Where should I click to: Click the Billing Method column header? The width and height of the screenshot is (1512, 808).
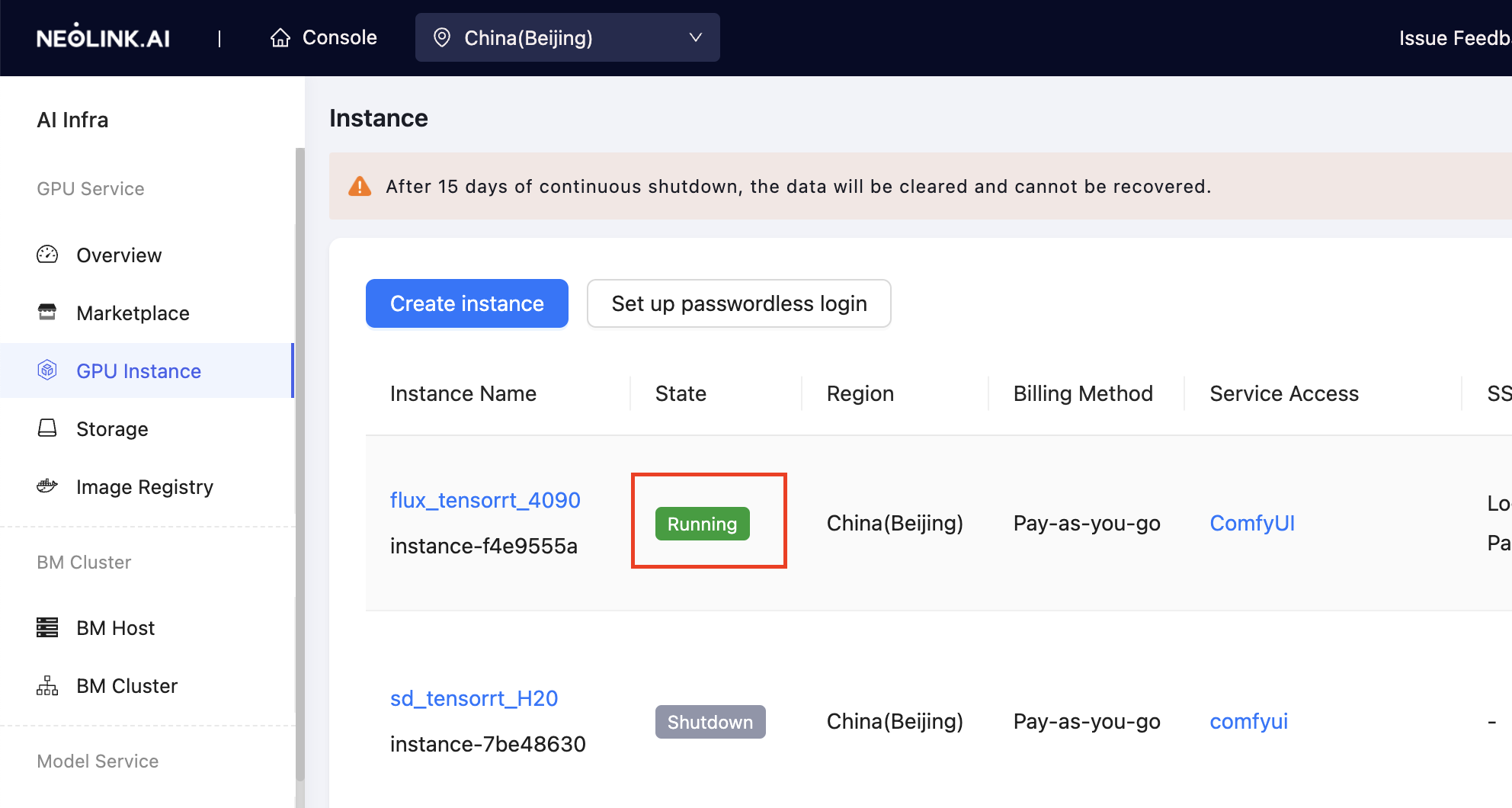1083,393
